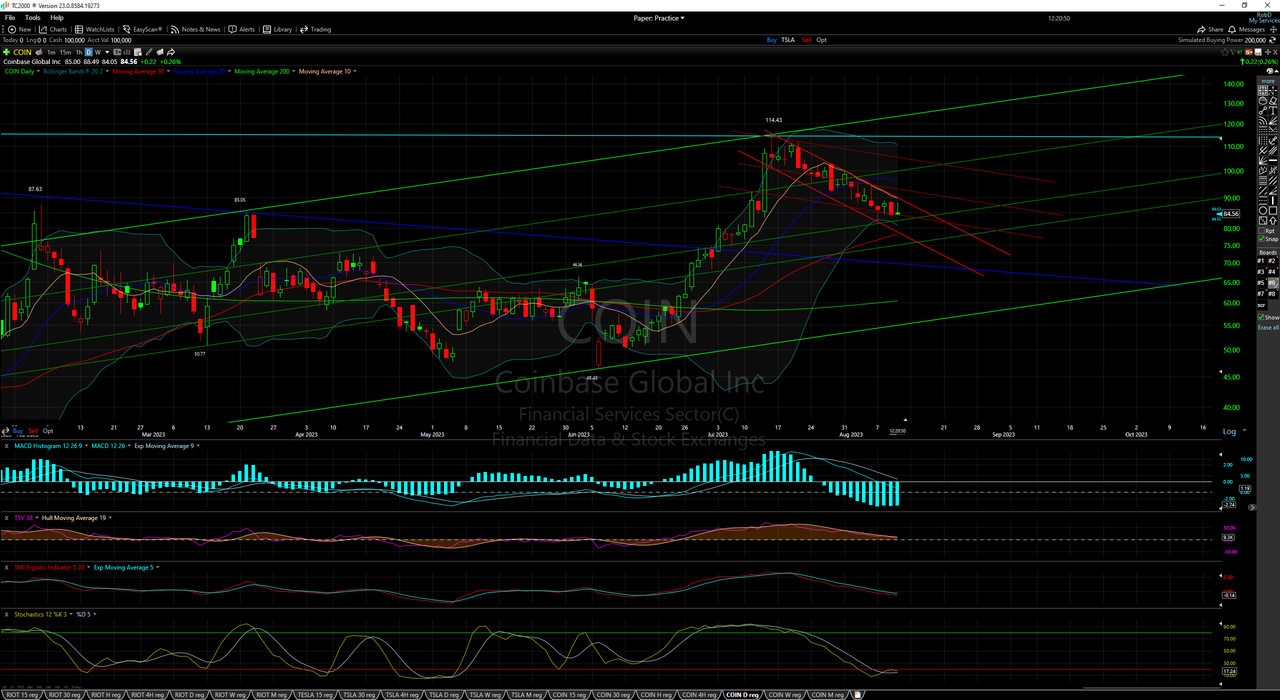Click the green plus add-indicator icon
This screenshot has width=1280, height=700.
point(6,52)
